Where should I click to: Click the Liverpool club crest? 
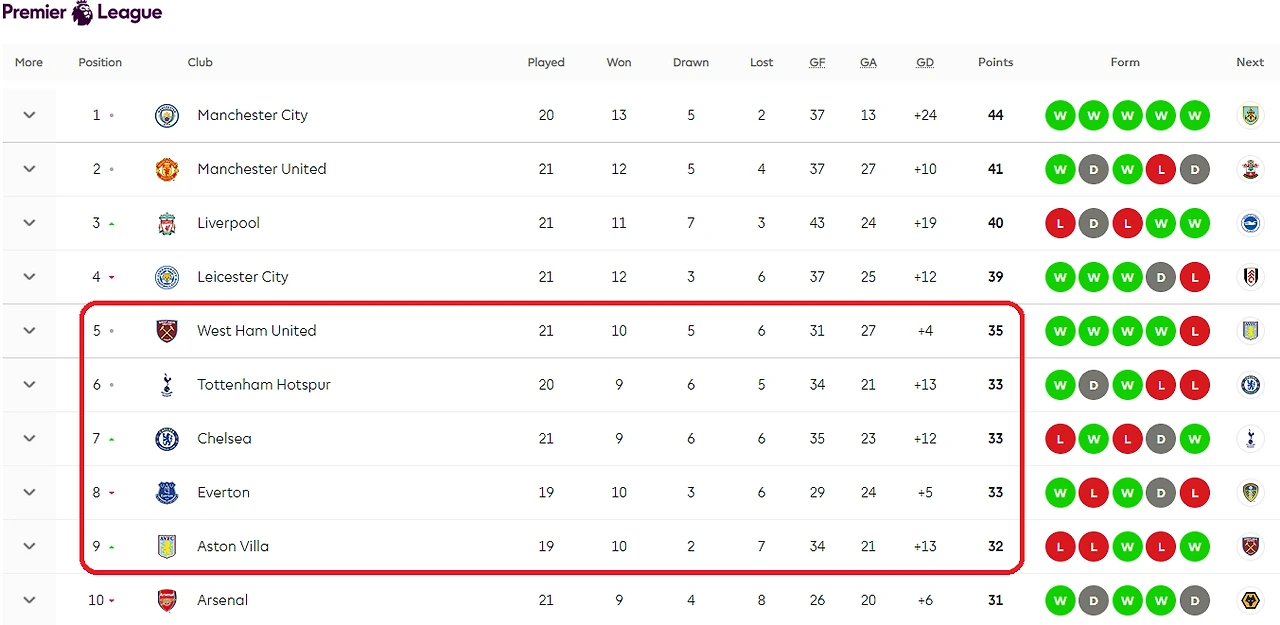167,223
